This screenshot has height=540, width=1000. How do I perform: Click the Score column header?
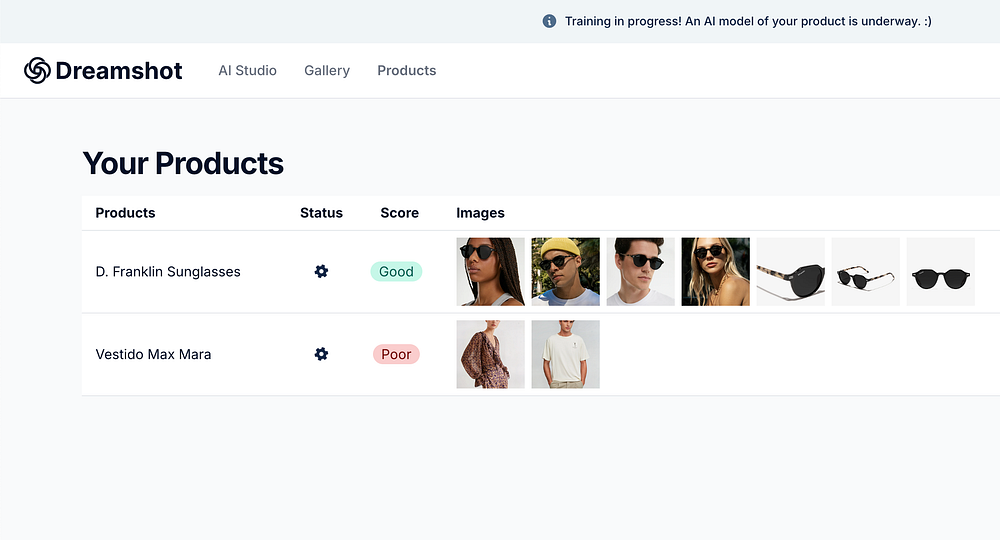pos(399,213)
